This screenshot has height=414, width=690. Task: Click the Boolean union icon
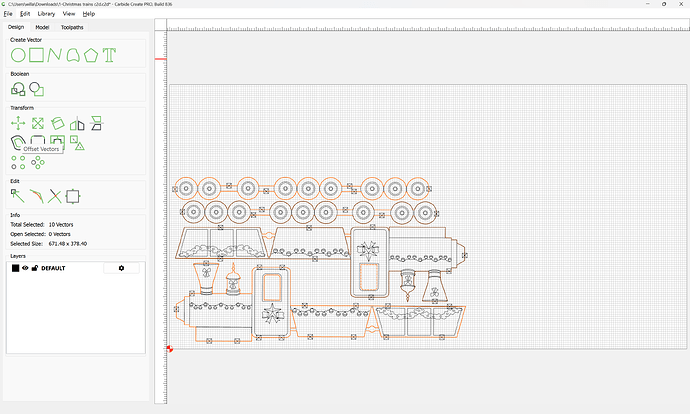click(x=18, y=89)
